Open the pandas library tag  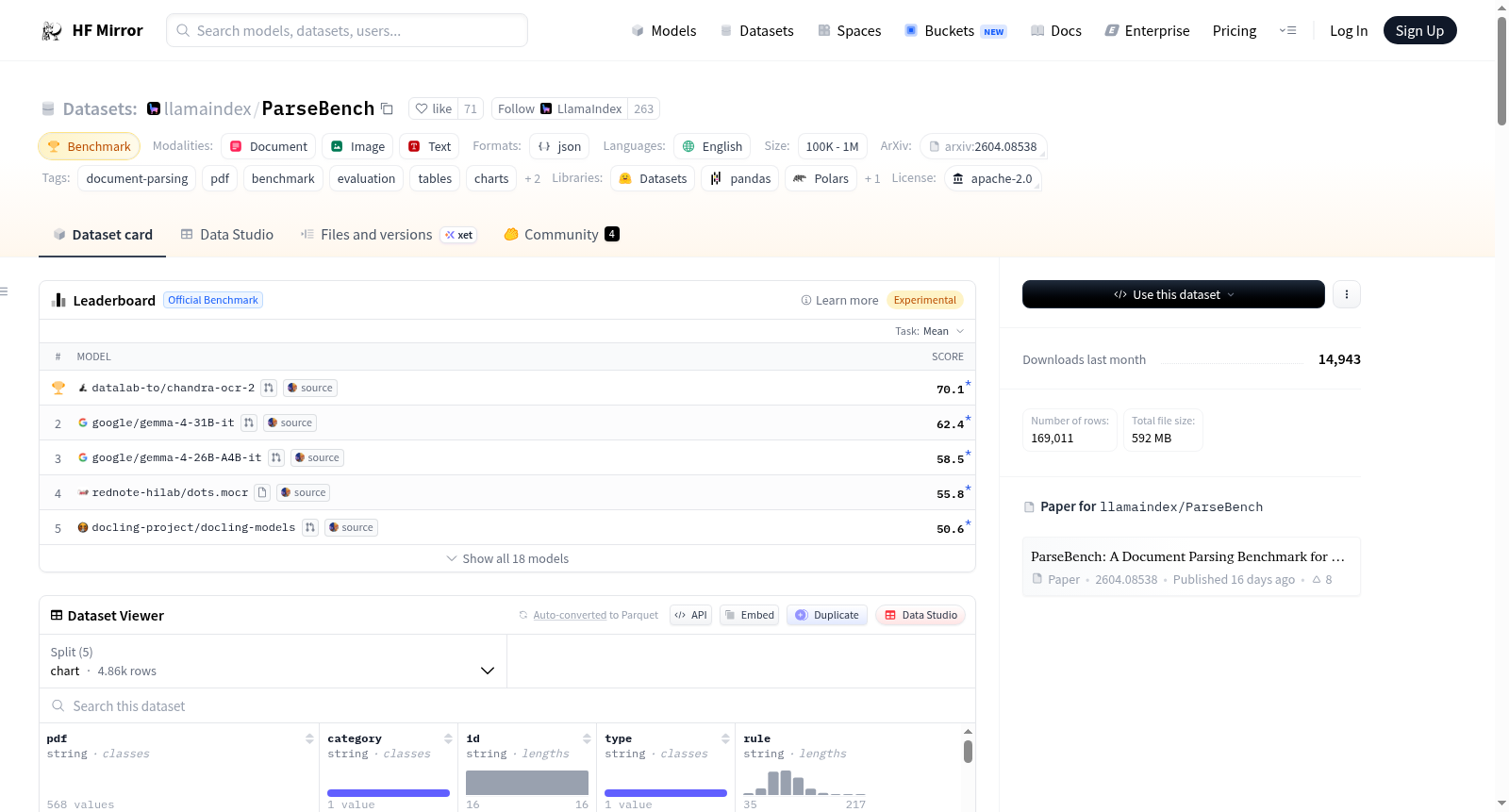(740, 178)
